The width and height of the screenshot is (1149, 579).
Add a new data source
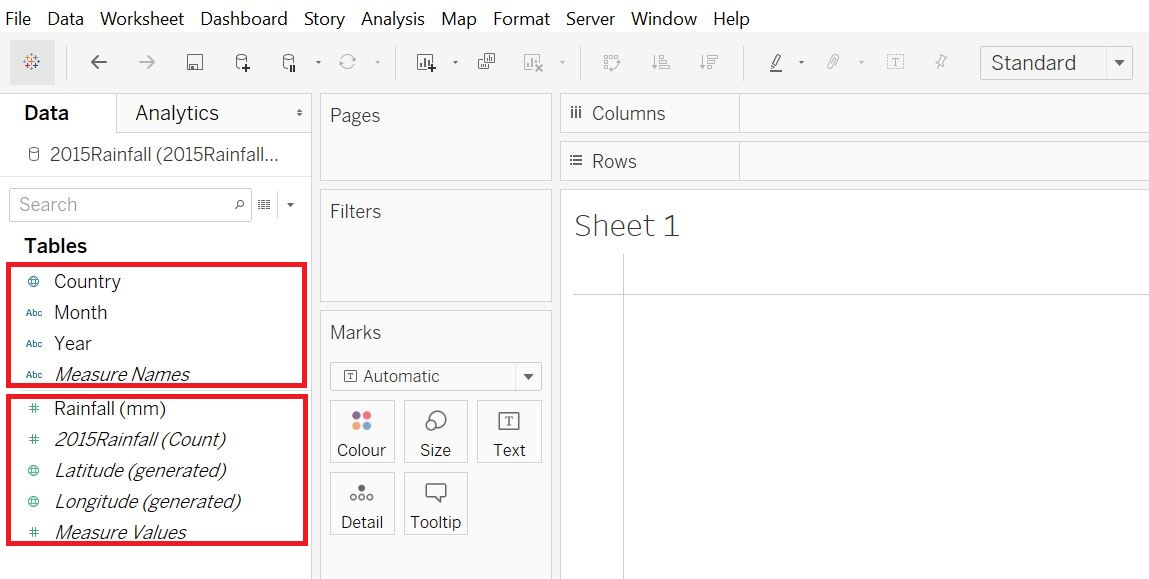point(242,62)
